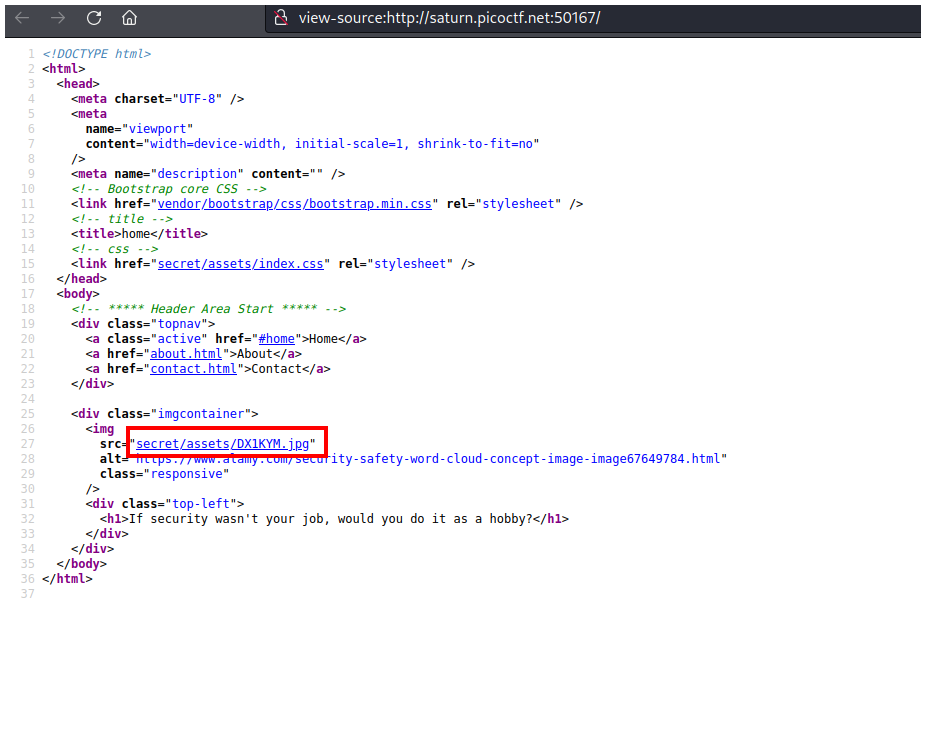Viewport: 926px width, 733px height.
Task: Click the browser back arrow
Action: tap(22, 18)
